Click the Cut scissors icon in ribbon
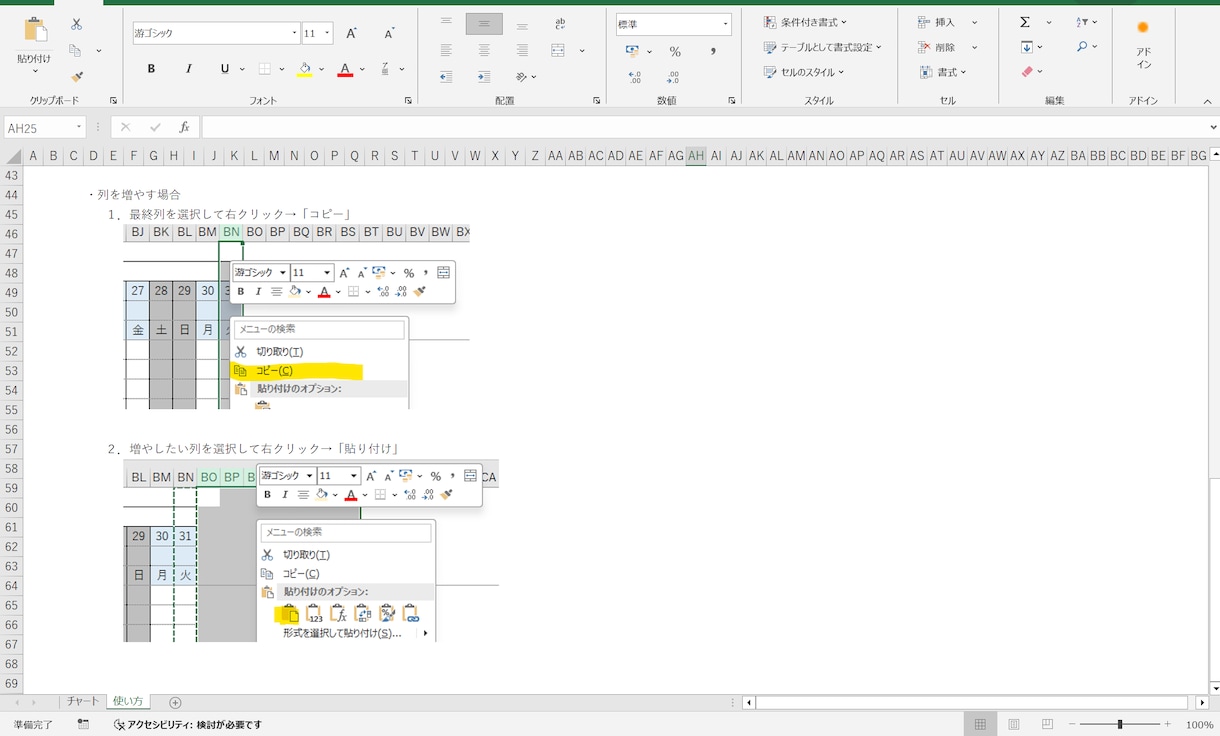 [x=77, y=24]
